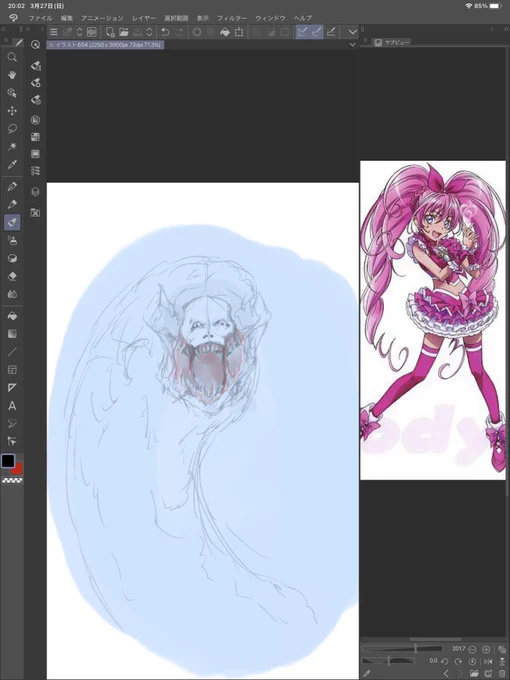Click the Scale/rotate transform icon in command bar
Screen dimensions: 510x680
[239, 32]
